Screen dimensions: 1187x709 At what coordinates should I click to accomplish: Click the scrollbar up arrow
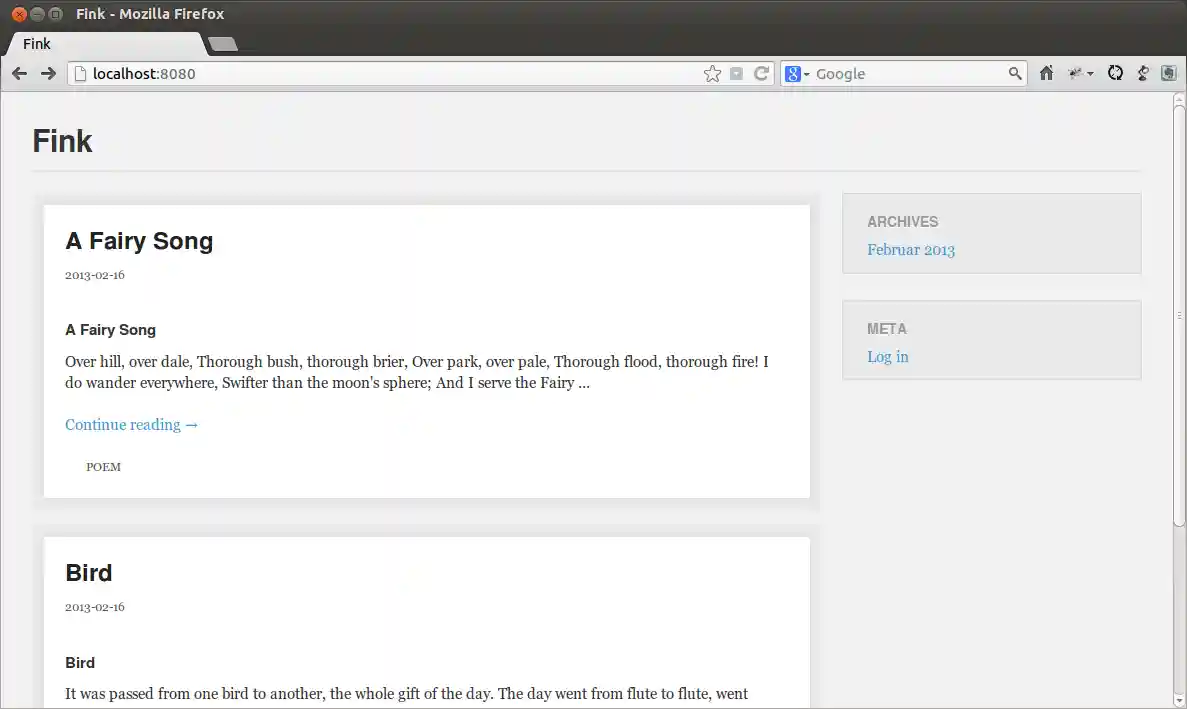(x=1179, y=99)
